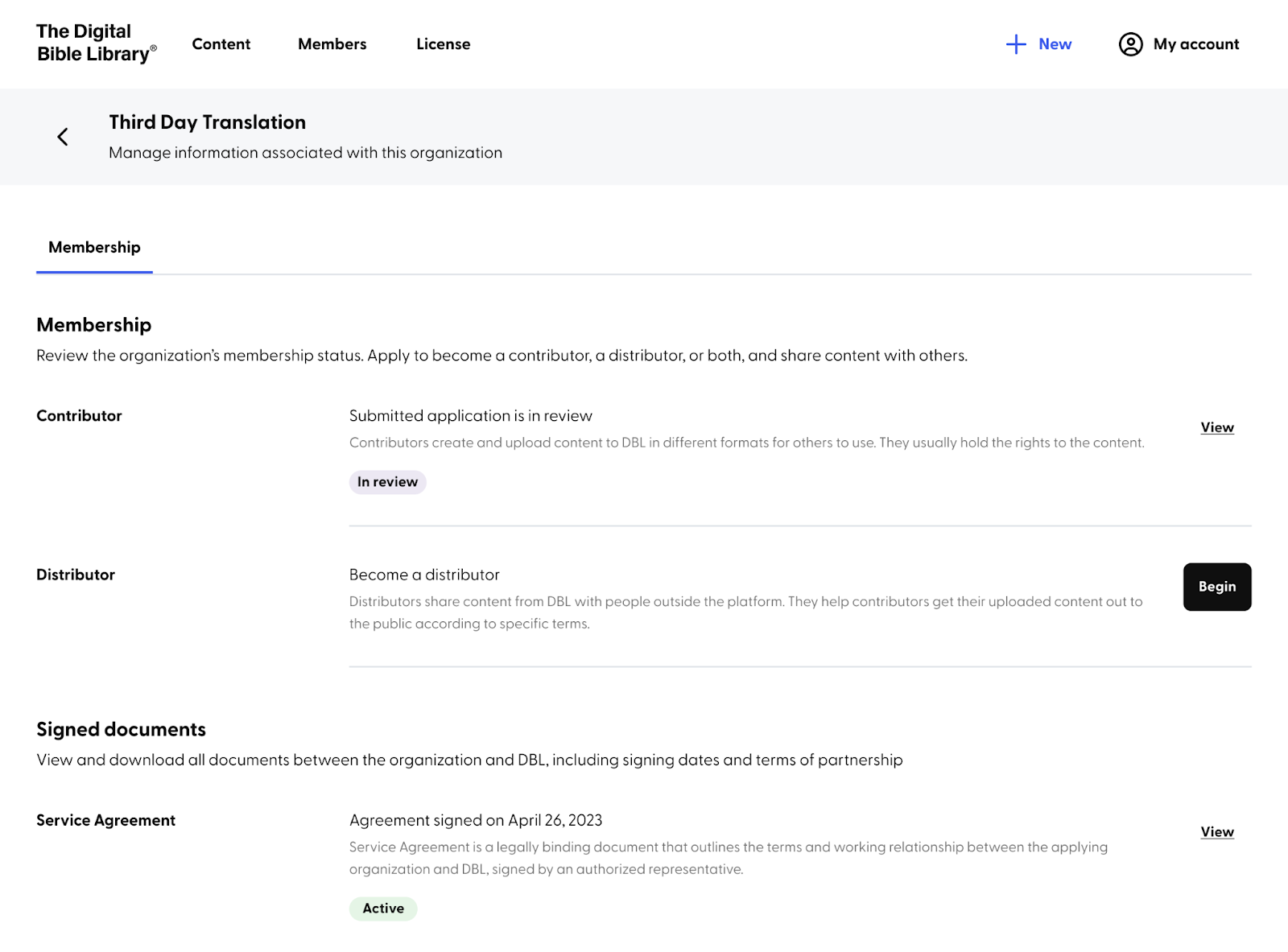Screen dimensions: 1288x952
Task: Click the Distributor row label
Action: (x=76, y=575)
